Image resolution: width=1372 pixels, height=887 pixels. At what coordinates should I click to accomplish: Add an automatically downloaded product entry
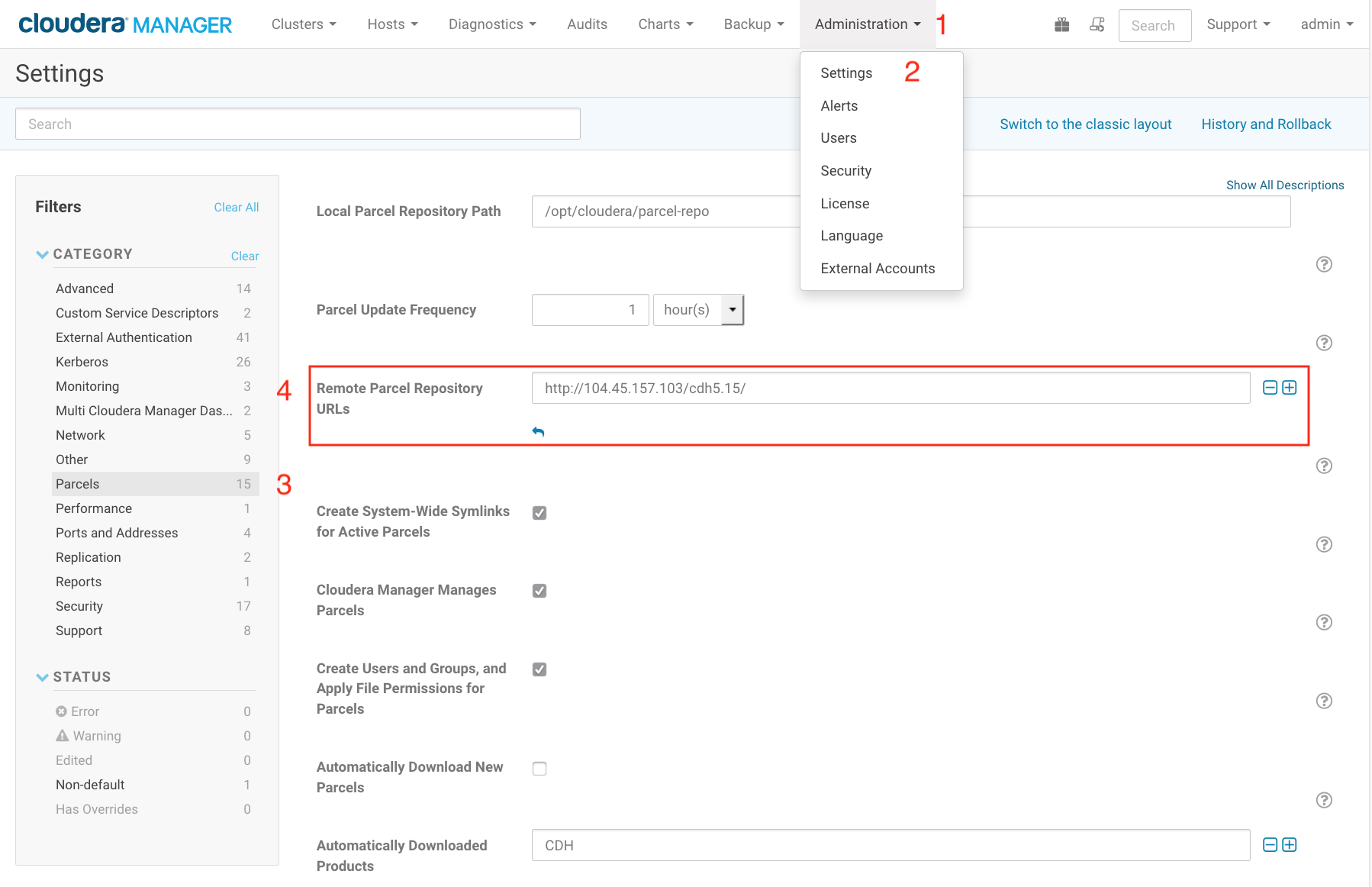coord(1290,845)
